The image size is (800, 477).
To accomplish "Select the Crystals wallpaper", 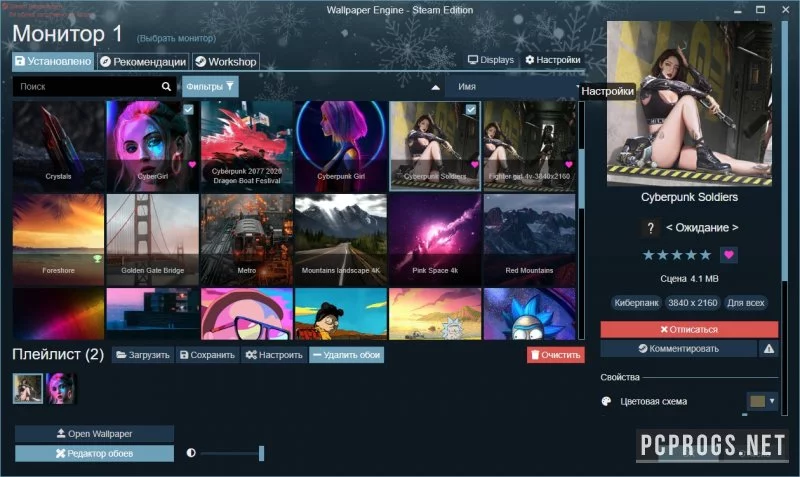I will click(x=58, y=146).
